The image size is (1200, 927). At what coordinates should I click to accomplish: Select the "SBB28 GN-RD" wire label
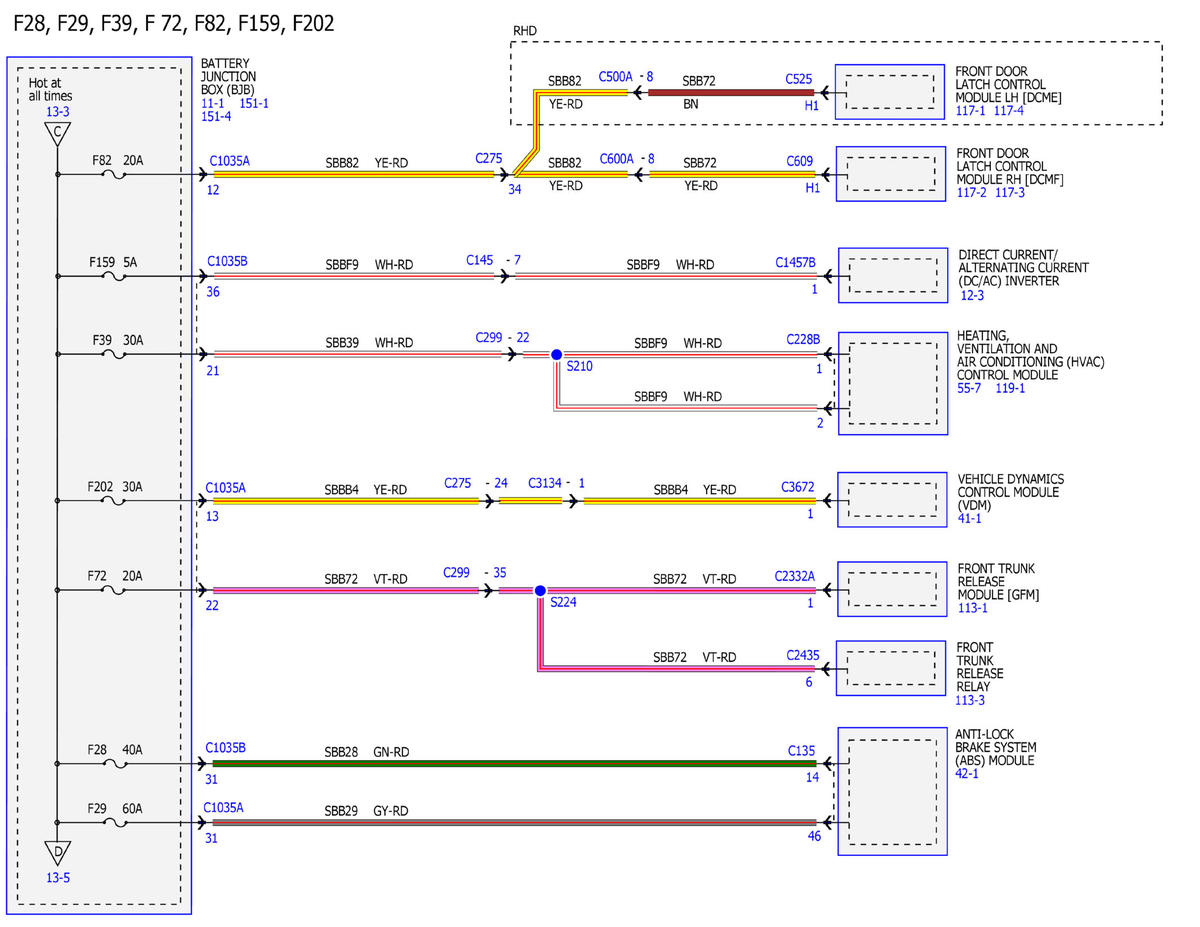366,750
